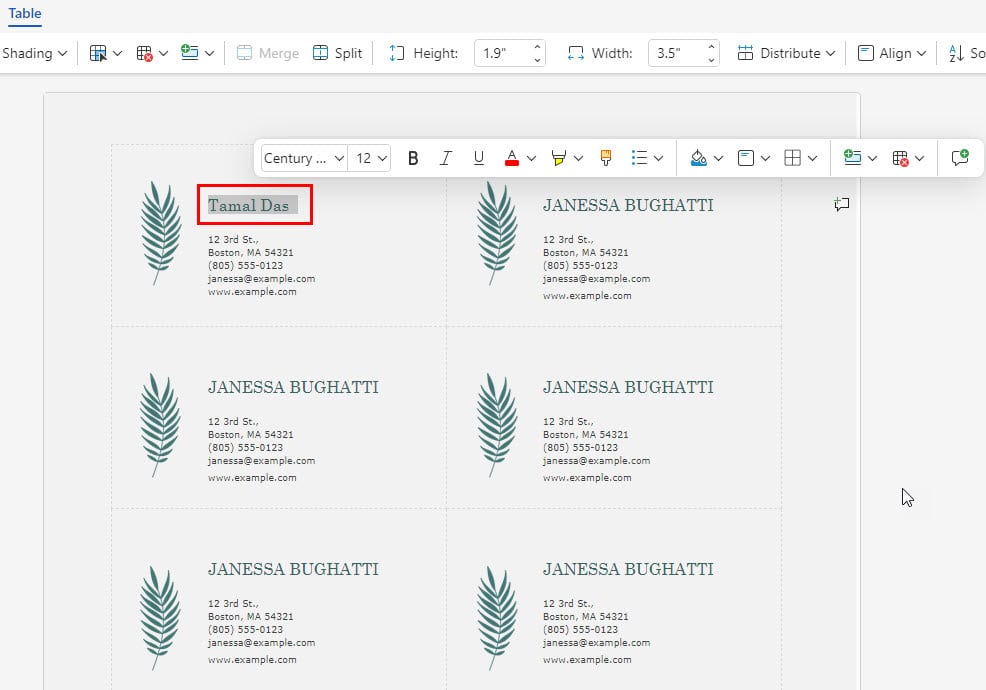Apply red font color to selection

[x=512, y=158]
